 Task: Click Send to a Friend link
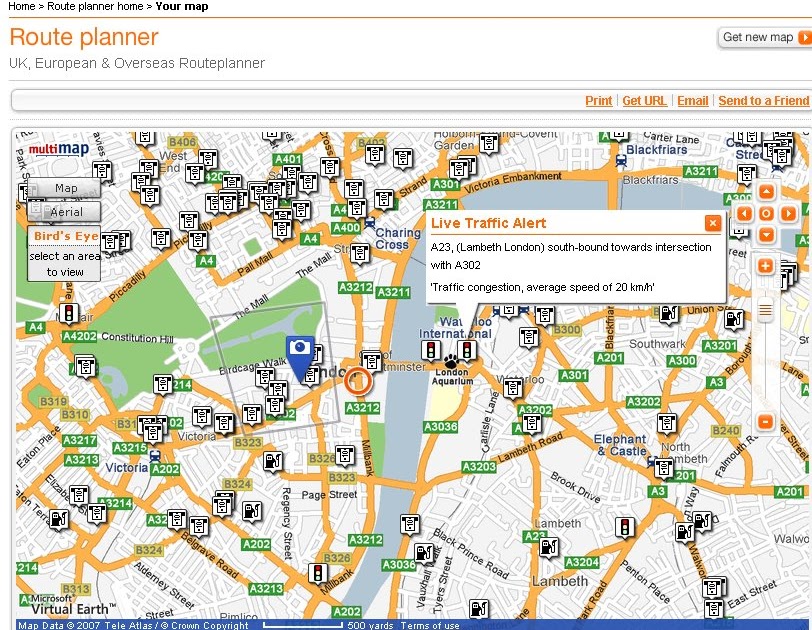click(x=763, y=101)
